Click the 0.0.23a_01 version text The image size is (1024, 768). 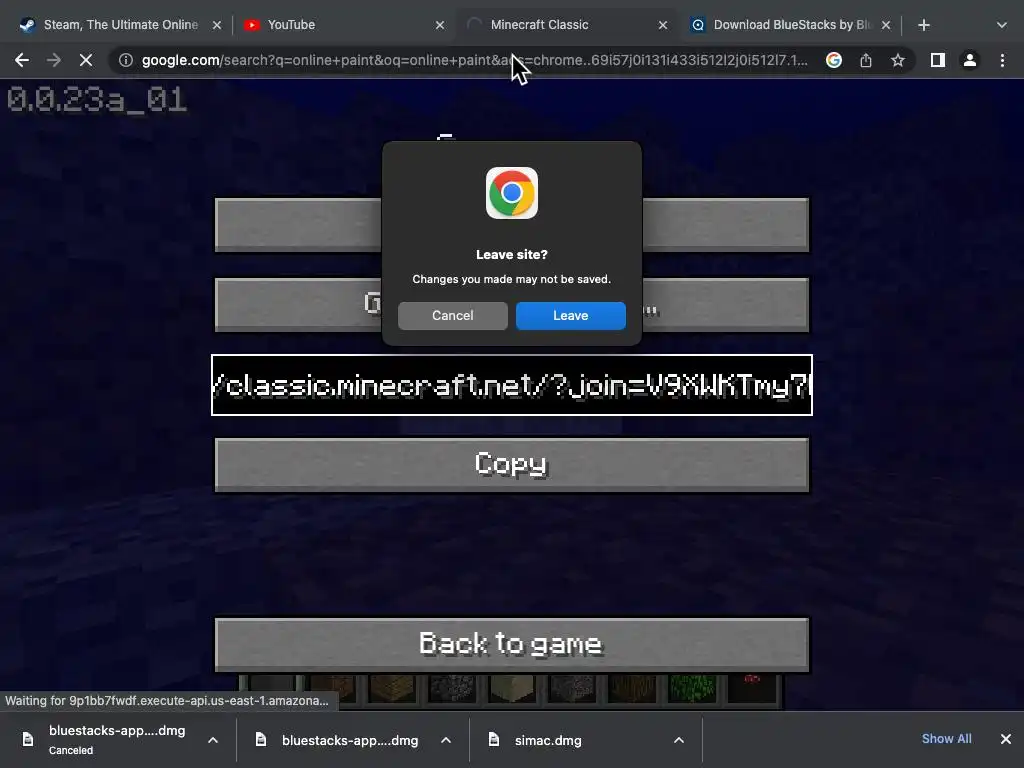tap(97, 100)
